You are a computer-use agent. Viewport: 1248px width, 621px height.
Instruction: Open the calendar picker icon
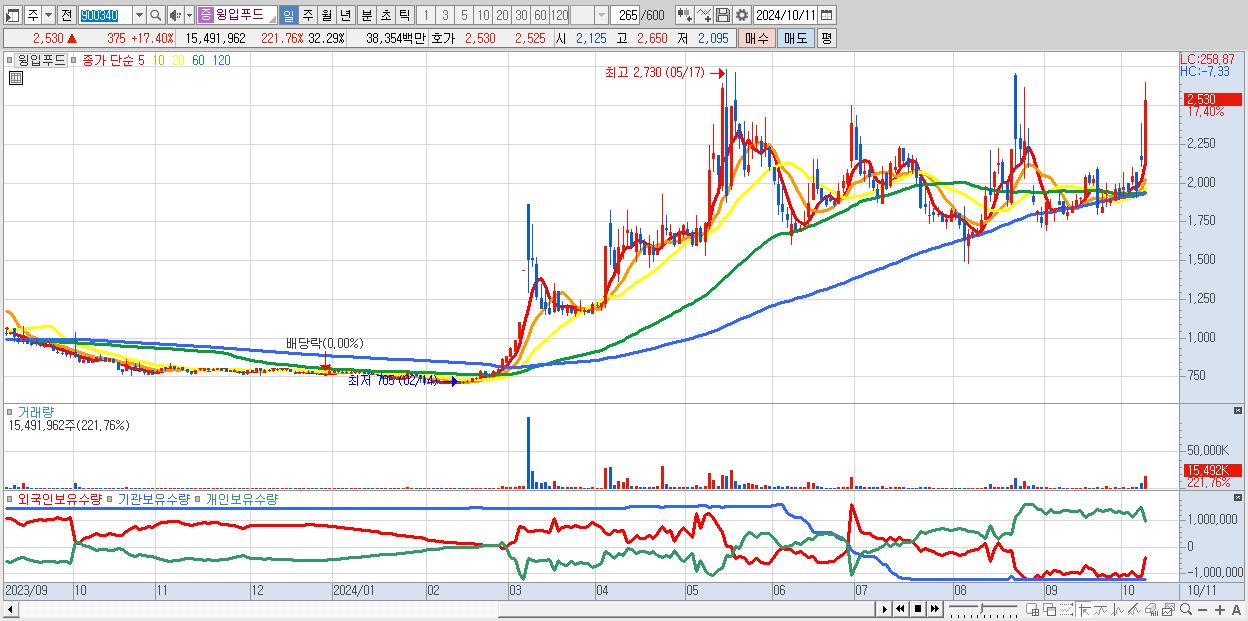pyautogui.click(x=826, y=15)
